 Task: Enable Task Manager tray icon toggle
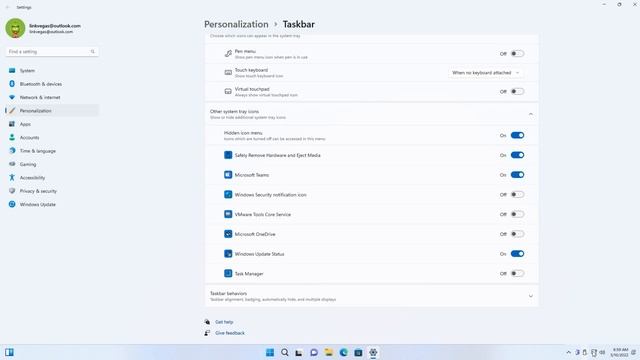click(517, 273)
